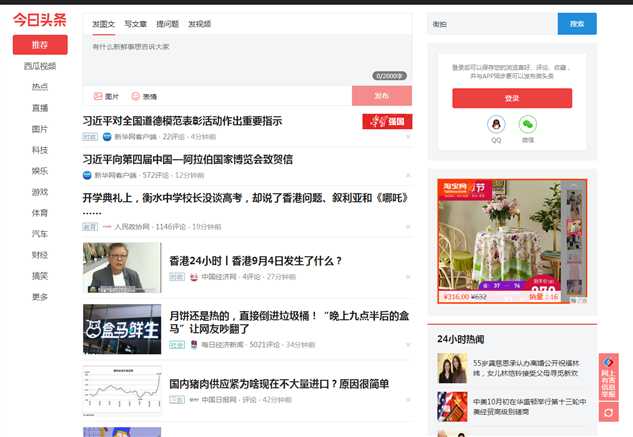This screenshot has height=437, width=633.
Task: Open 国内猪肉供应紧 article headline
Action: [x=279, y=384]
